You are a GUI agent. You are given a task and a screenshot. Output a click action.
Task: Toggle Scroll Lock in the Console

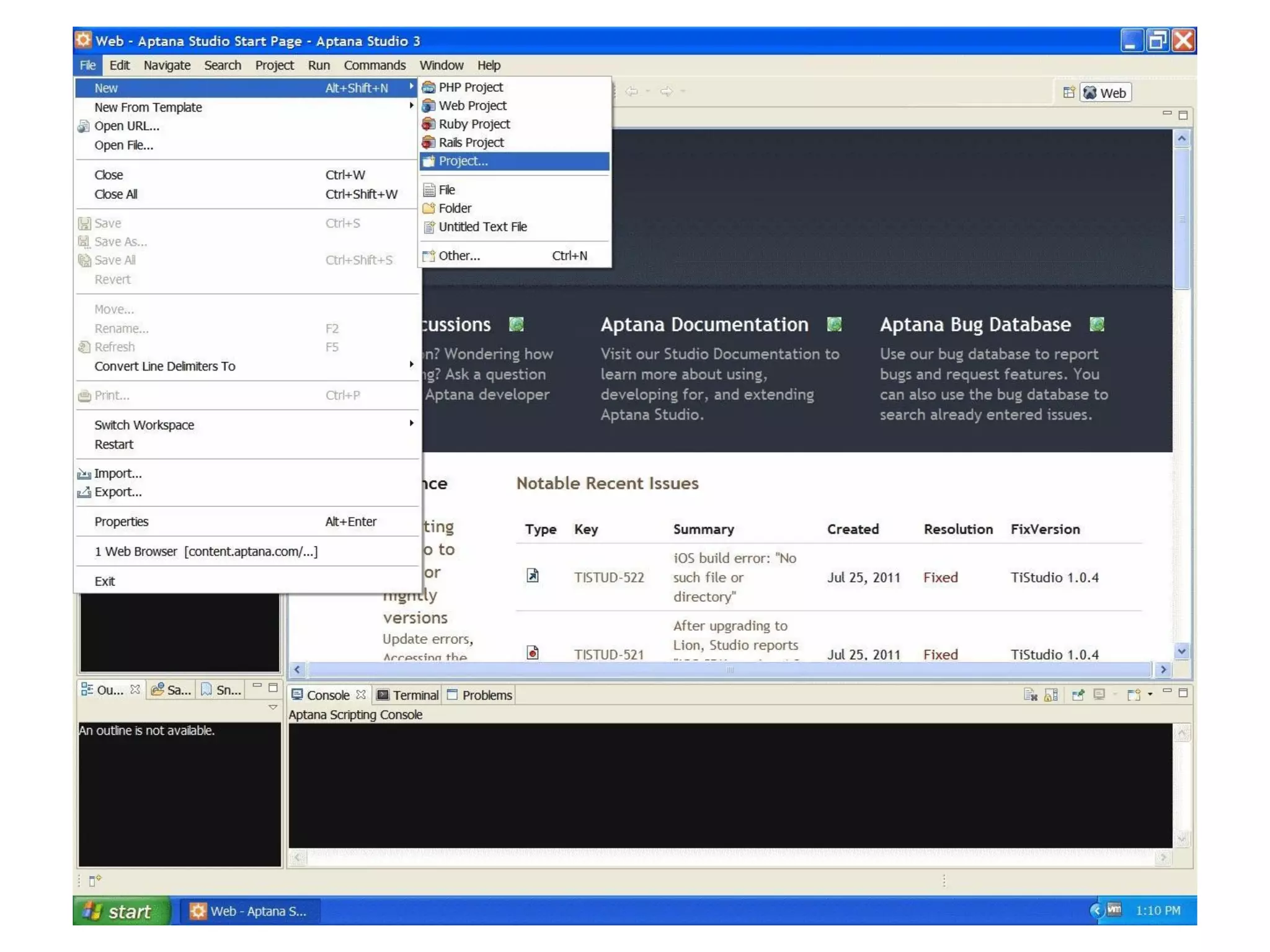[1051, 695]
